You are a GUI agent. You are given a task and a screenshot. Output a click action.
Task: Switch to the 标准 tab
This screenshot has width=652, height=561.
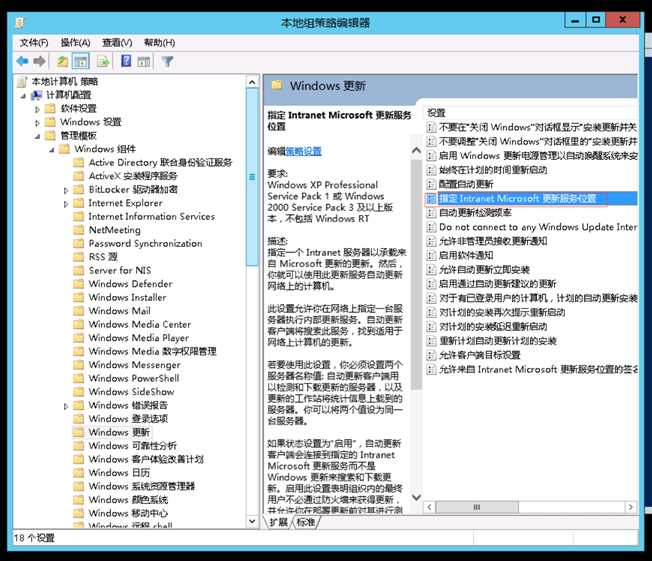tap(306, 522)
